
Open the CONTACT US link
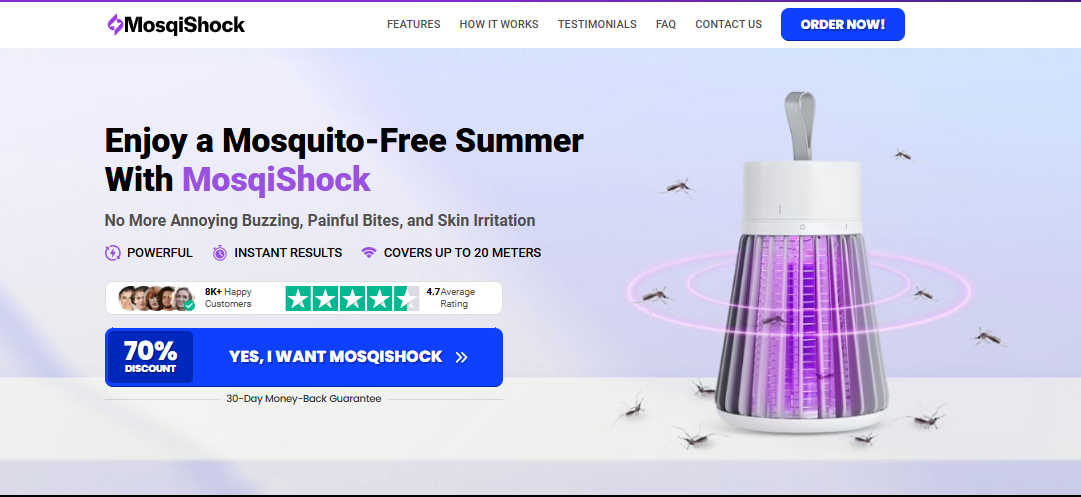729,24
